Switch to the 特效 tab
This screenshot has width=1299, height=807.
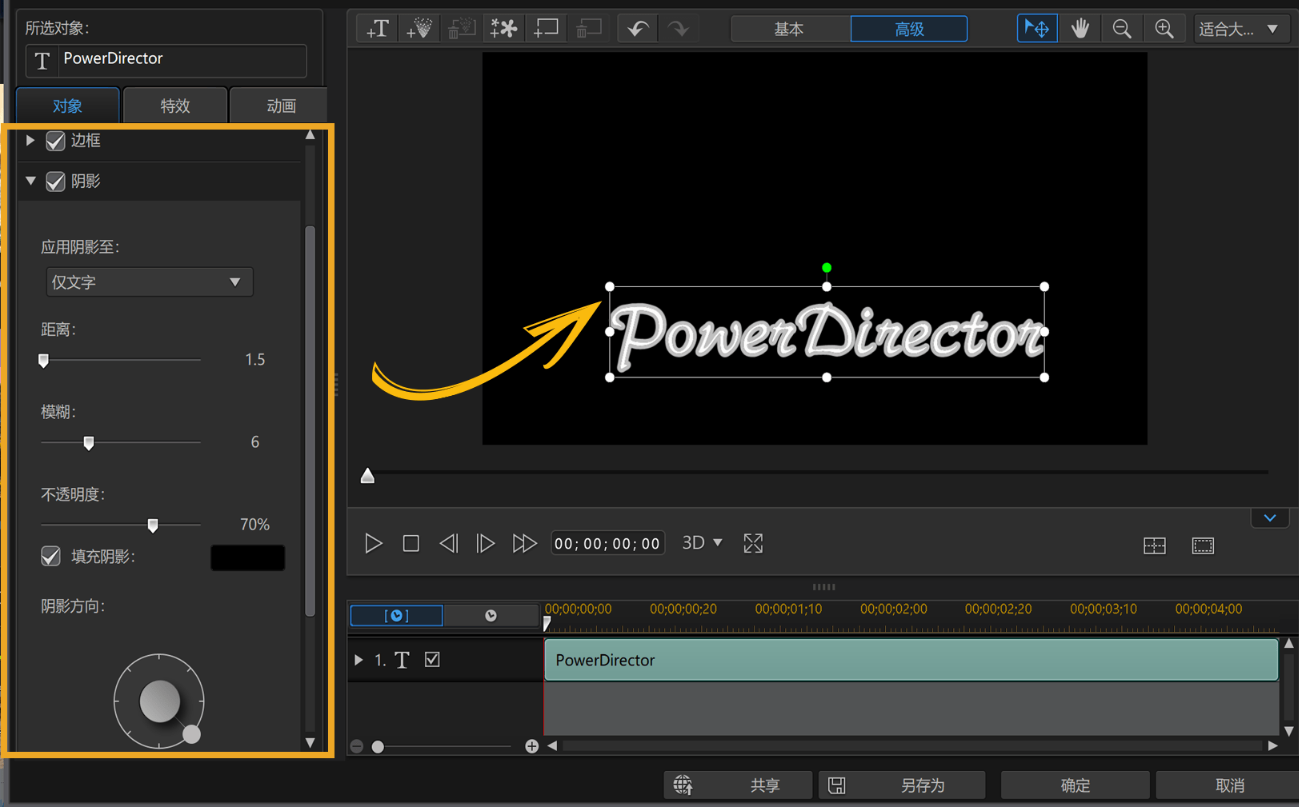tap(175, 105)
